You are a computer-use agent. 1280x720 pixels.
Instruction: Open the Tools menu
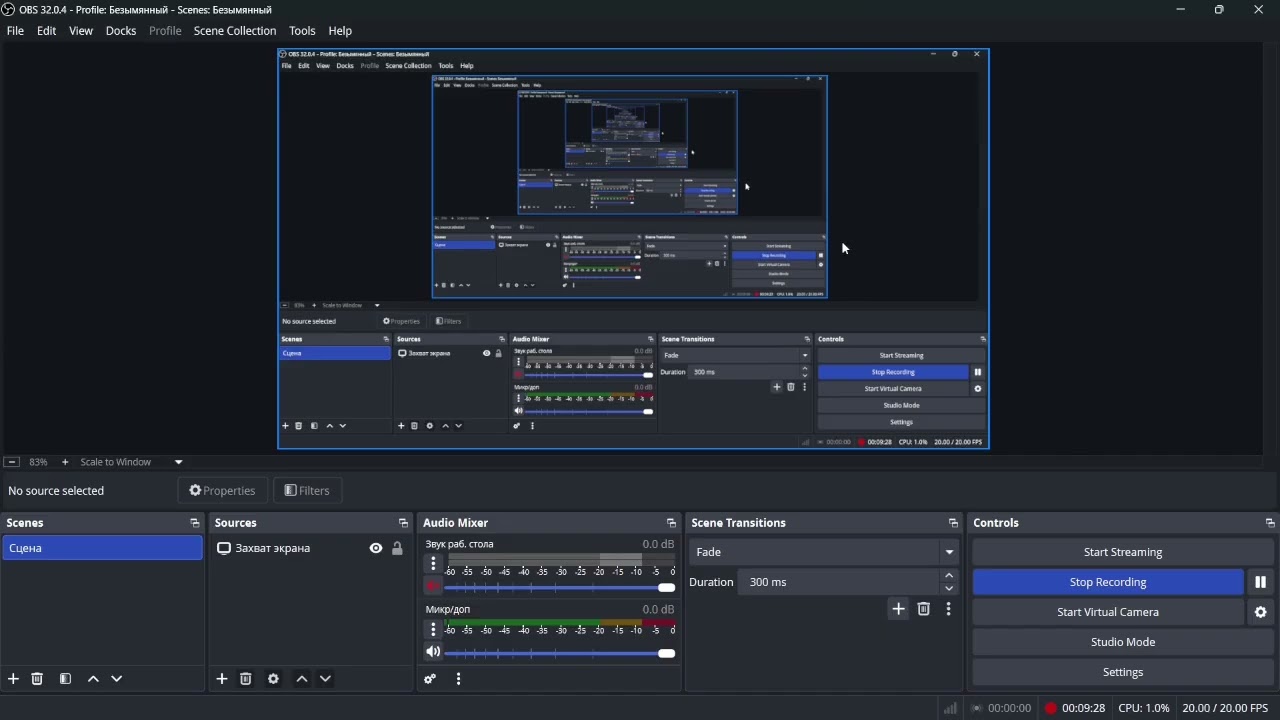302,31
